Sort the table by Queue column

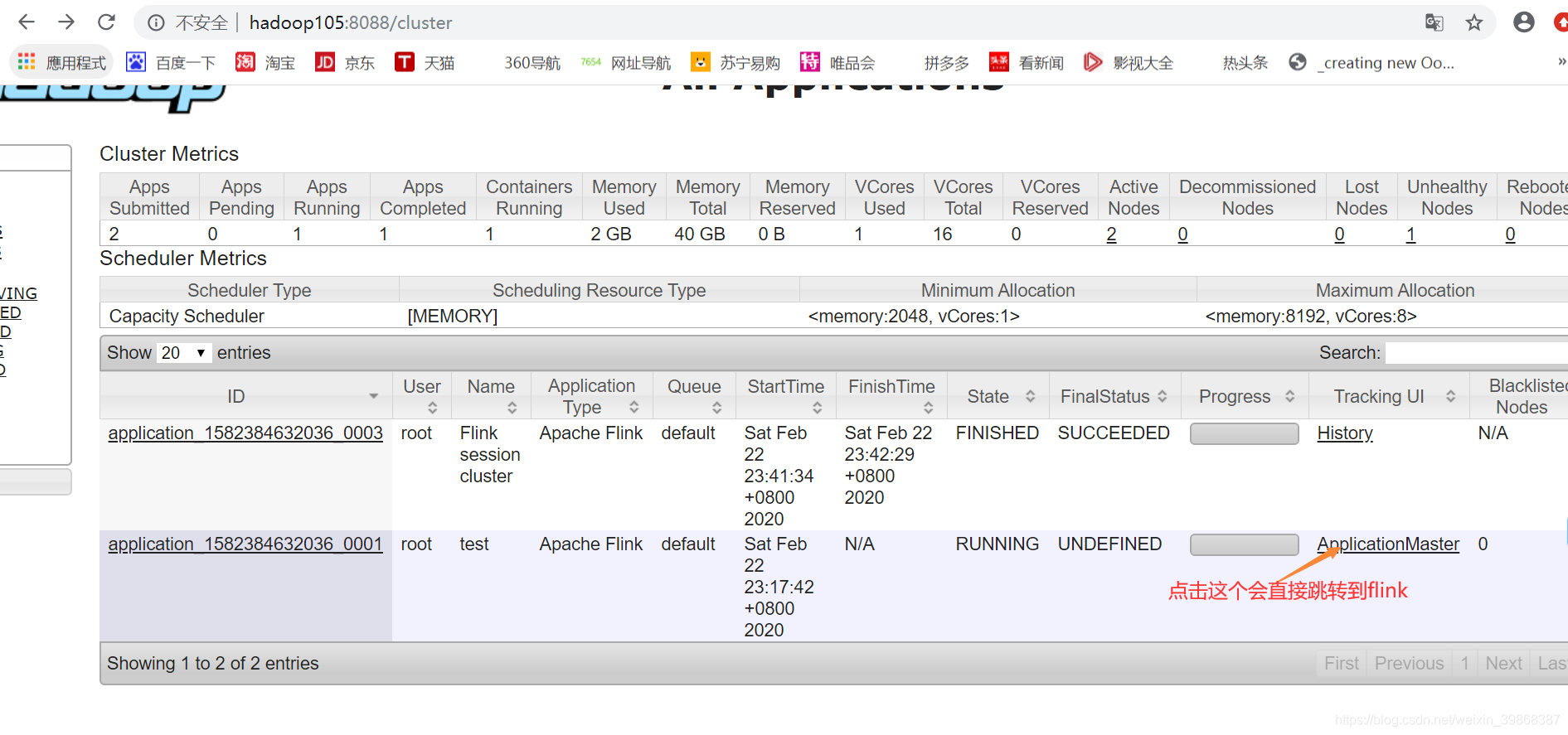click(x=695, y=396)
